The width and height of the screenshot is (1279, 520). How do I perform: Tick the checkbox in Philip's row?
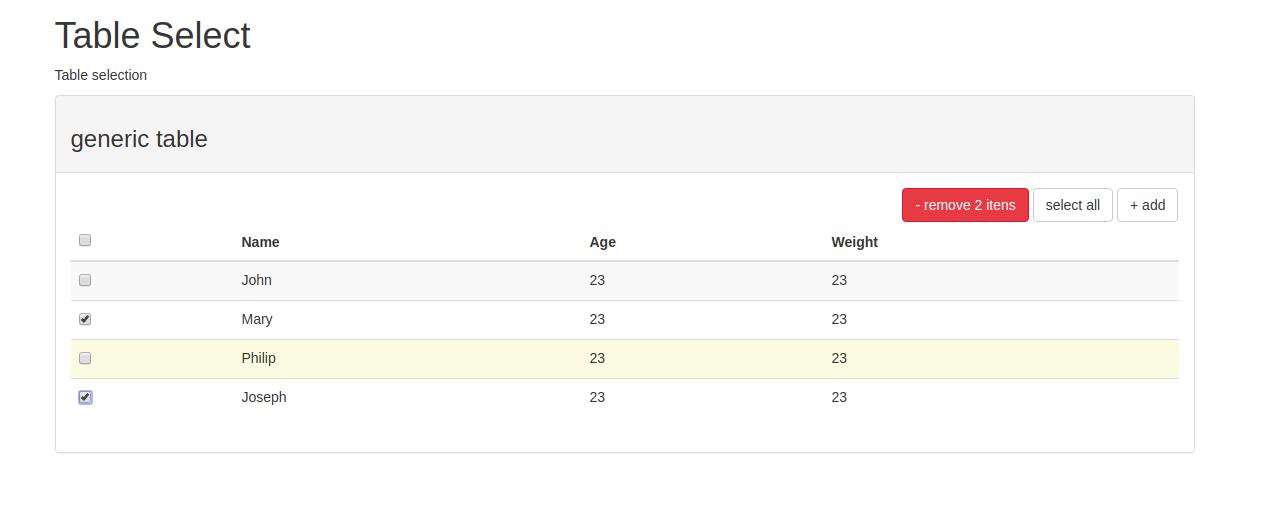click(x=85, y=358)
